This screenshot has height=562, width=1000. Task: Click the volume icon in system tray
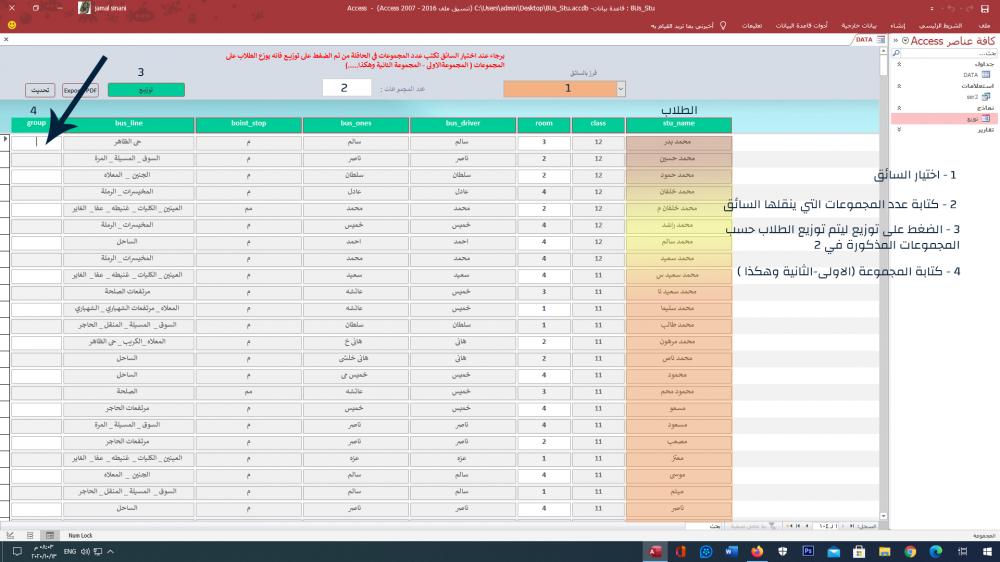point(85,551)
